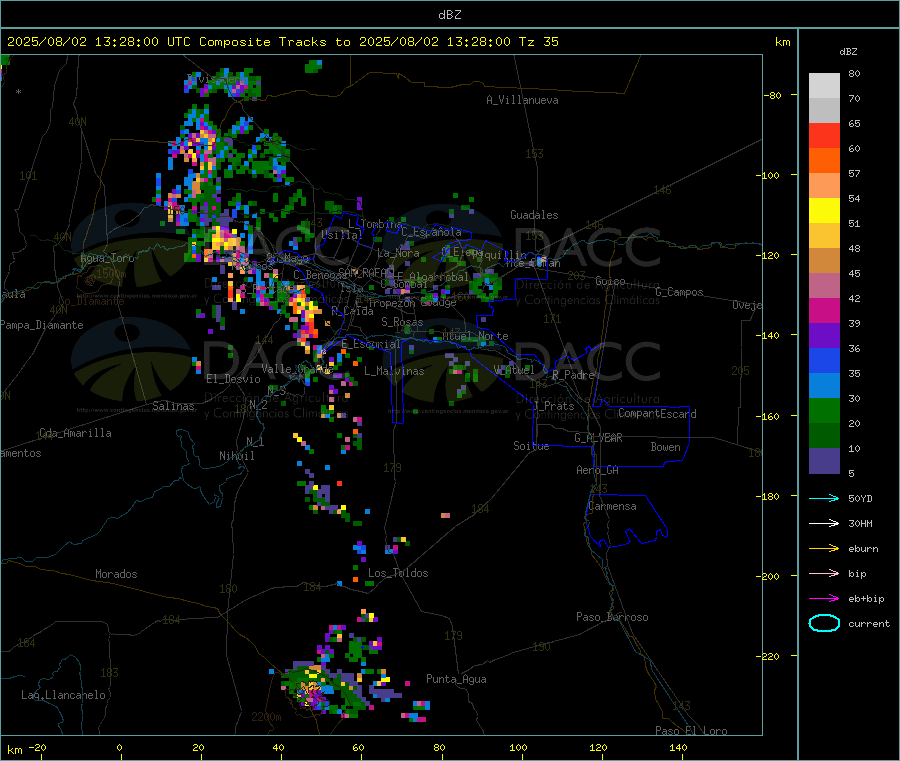Click the Paso_El_Loro label

click(x=691, y=731)
